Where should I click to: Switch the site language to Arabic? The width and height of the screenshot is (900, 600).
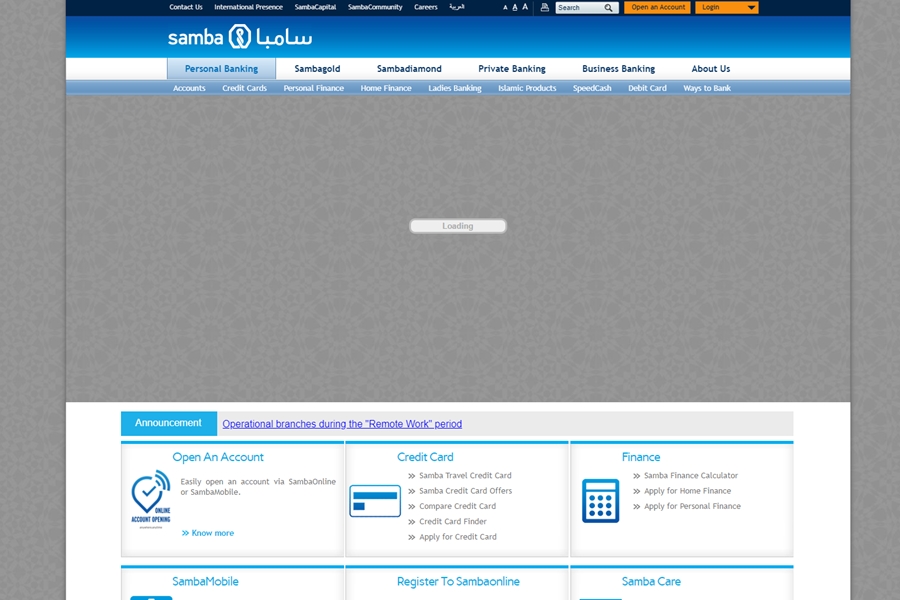(x=457, y=7)
